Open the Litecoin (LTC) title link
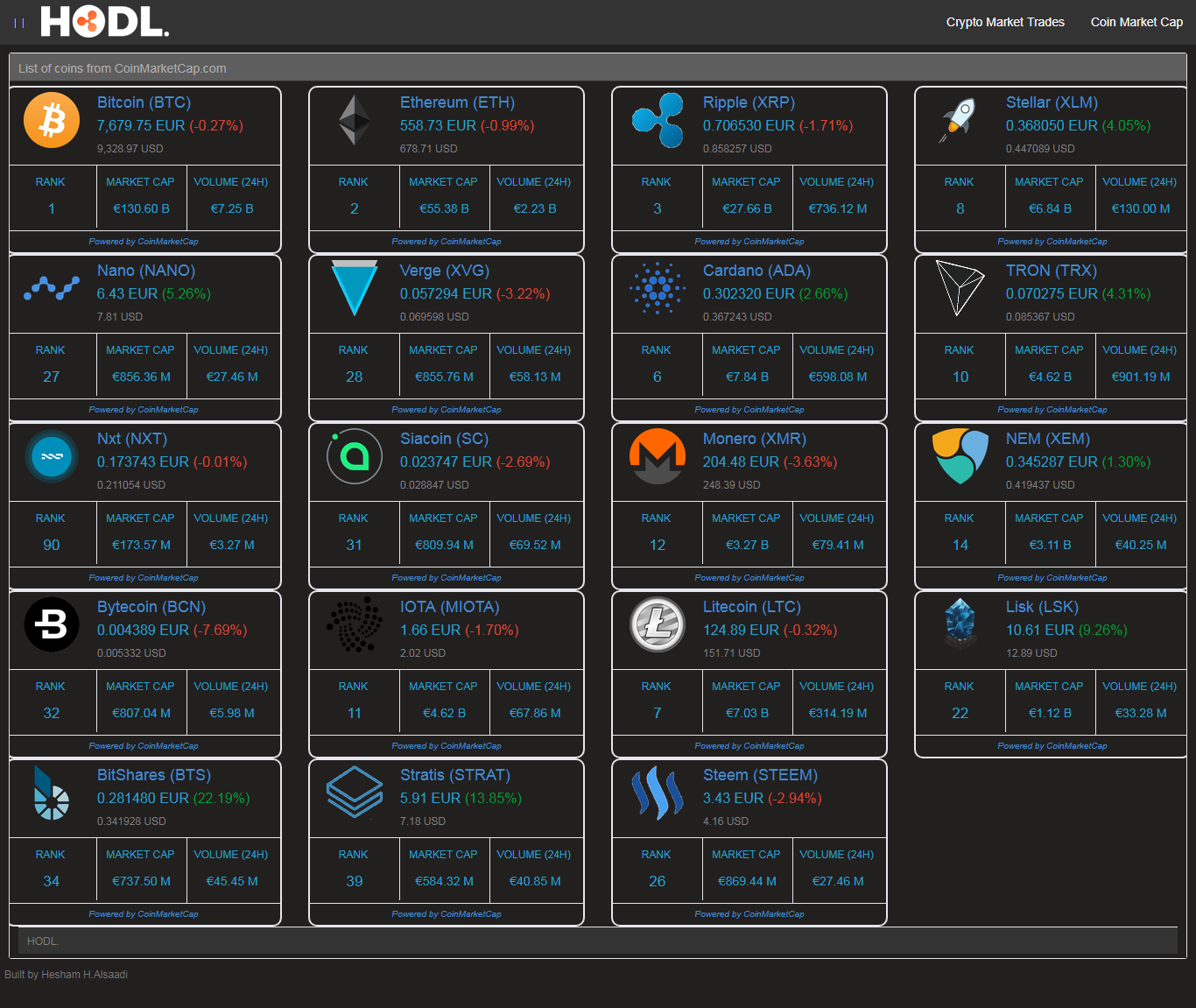This screenshot has height=1008, width=1196. tap(752, 607)
